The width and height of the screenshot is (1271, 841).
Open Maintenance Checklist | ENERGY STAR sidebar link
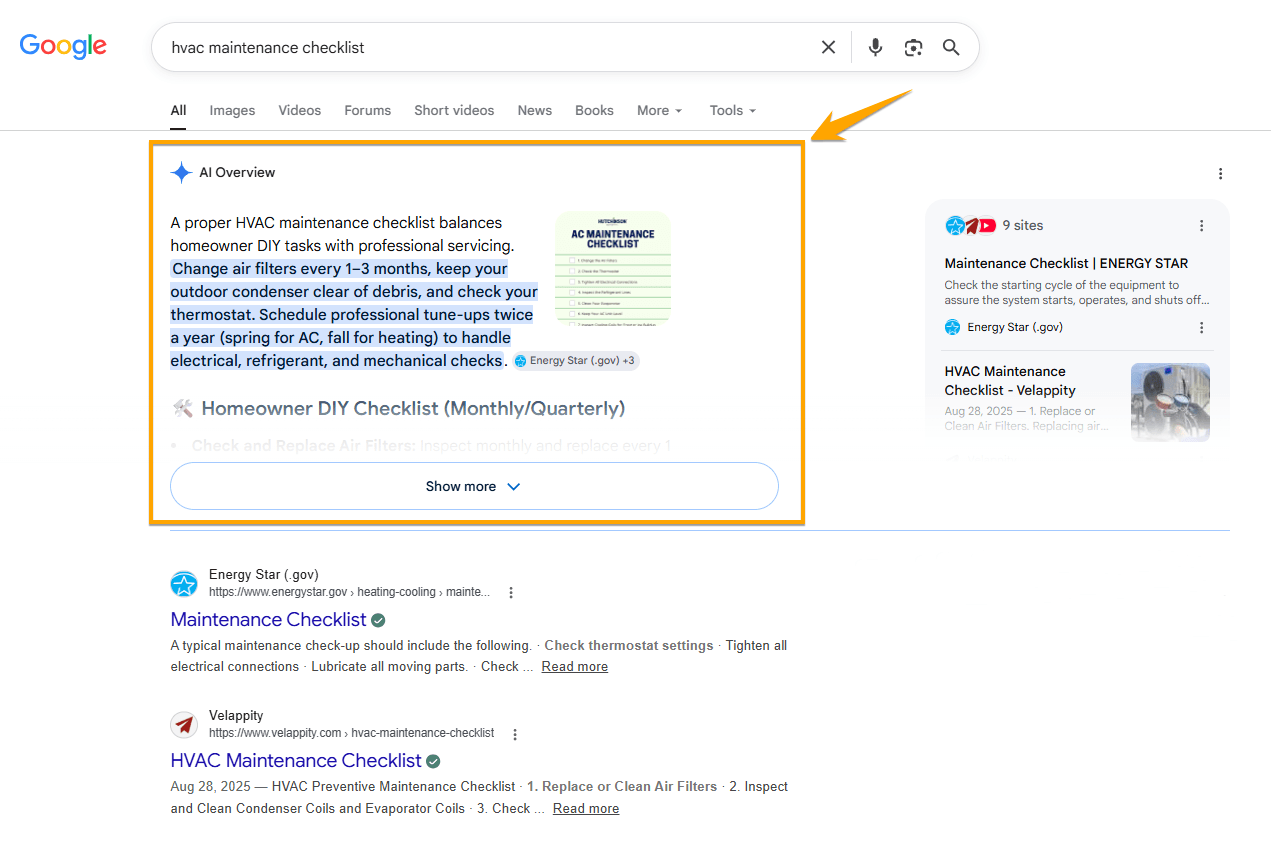point(1066,264)
